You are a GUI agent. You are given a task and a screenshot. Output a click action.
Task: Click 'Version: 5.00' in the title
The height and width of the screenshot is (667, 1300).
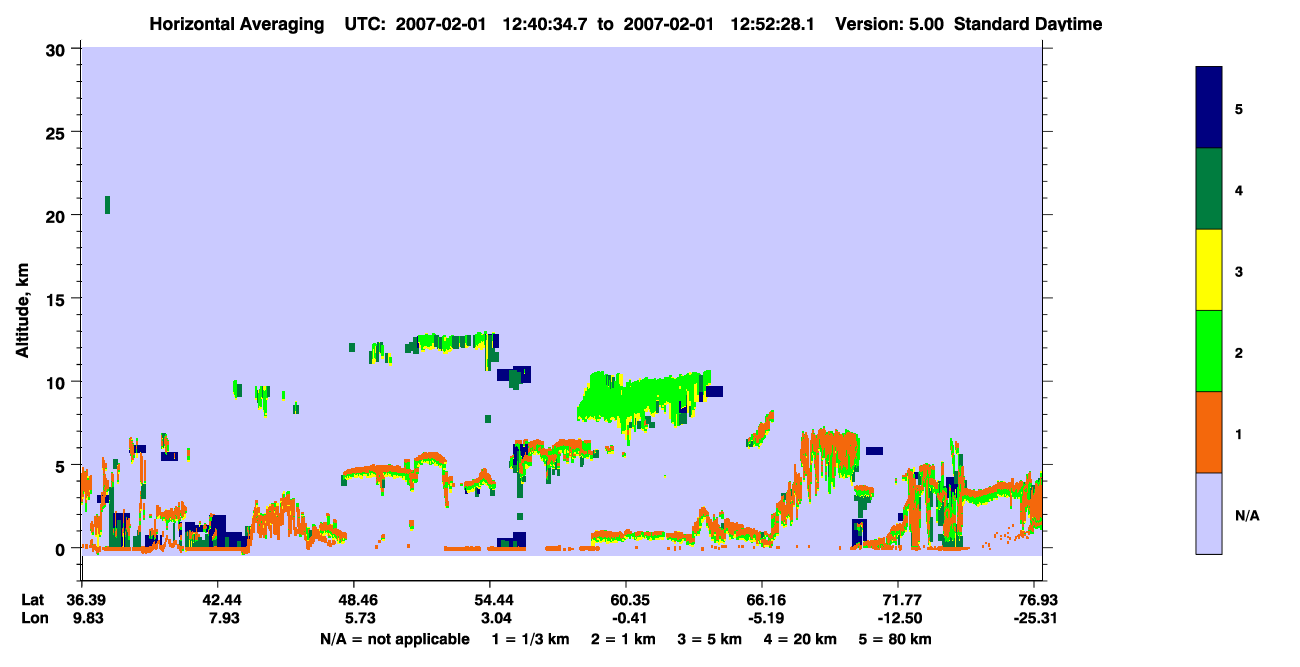pos(891,24)
